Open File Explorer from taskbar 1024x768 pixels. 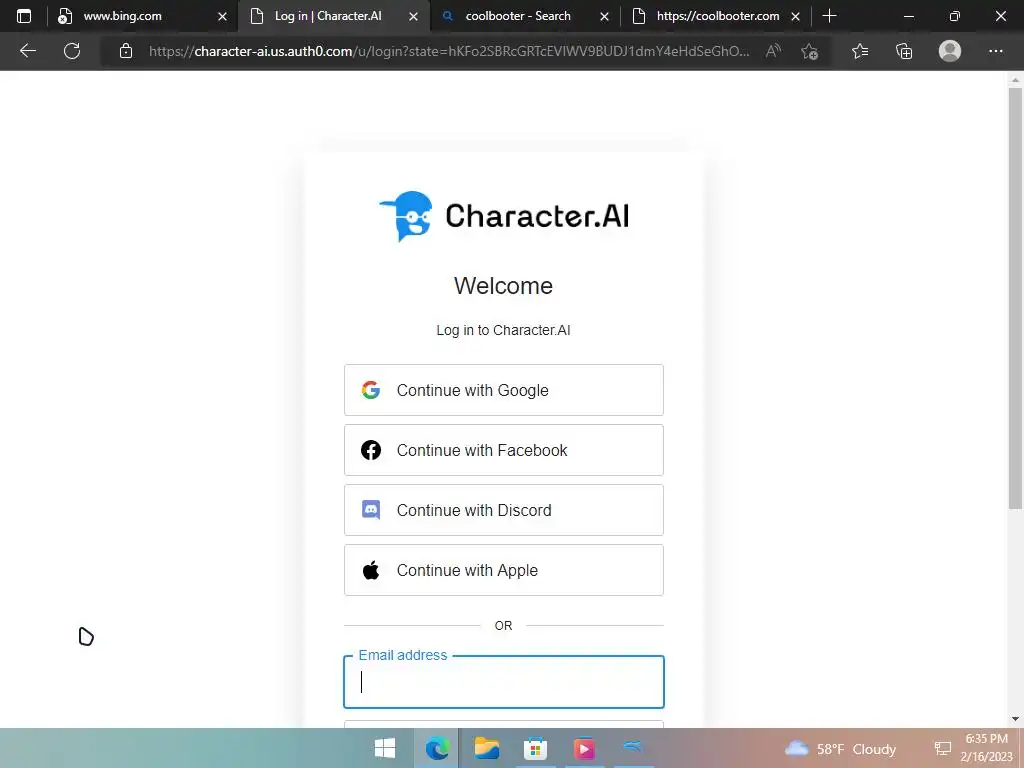487,748
